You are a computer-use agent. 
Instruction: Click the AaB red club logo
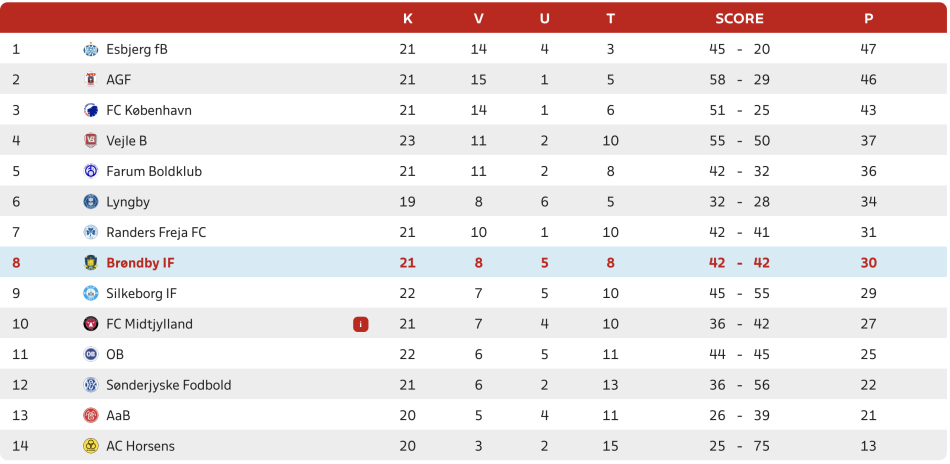[x=90, y=416]
